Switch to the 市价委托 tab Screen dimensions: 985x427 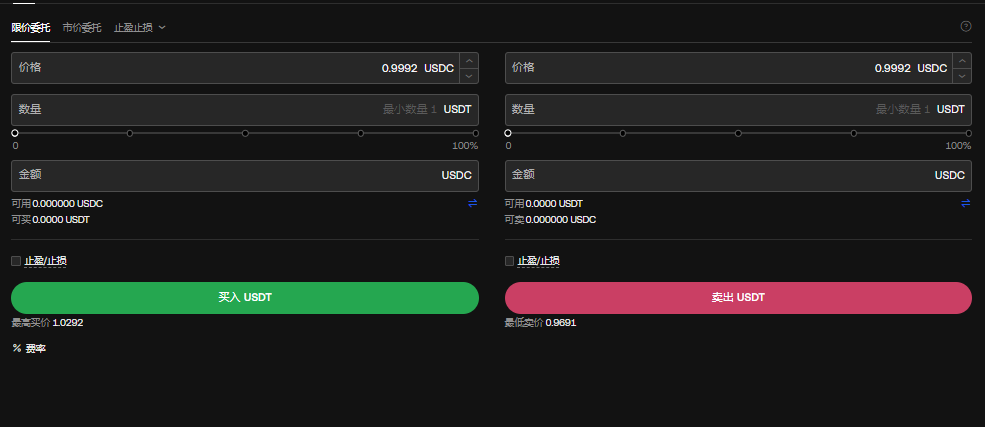[x=81, y=27]
